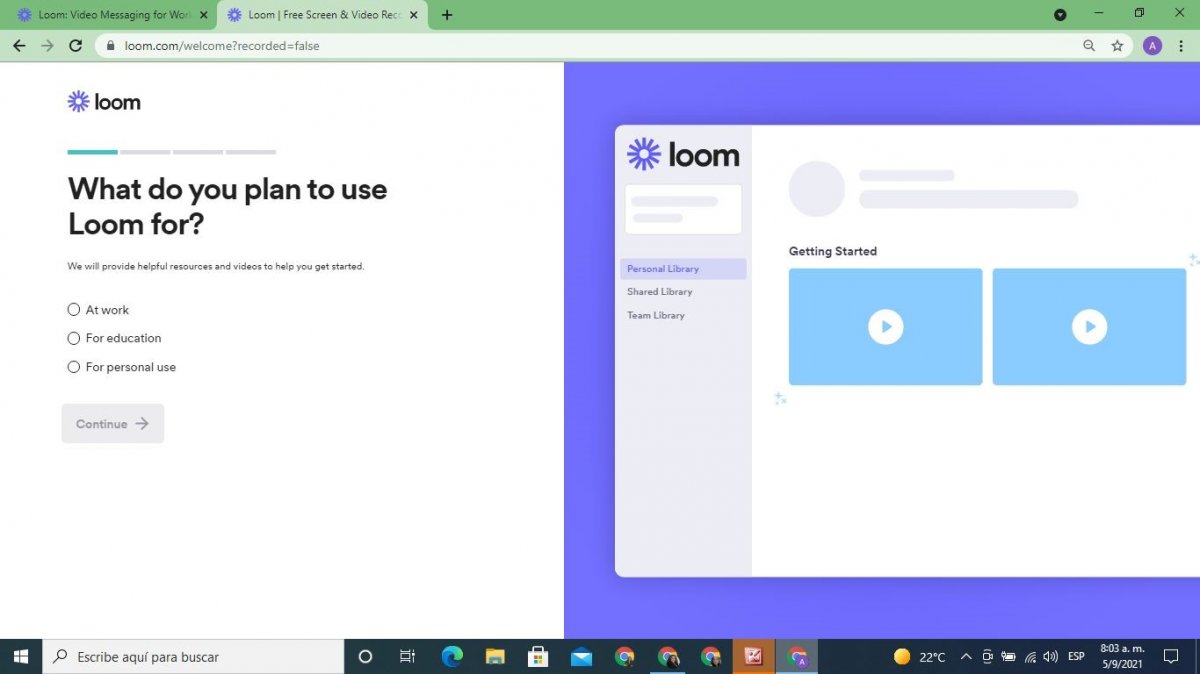The image size is (1200, 674).
Task: Open the 22°C weather widget
Action: click(x=919, y=657)
